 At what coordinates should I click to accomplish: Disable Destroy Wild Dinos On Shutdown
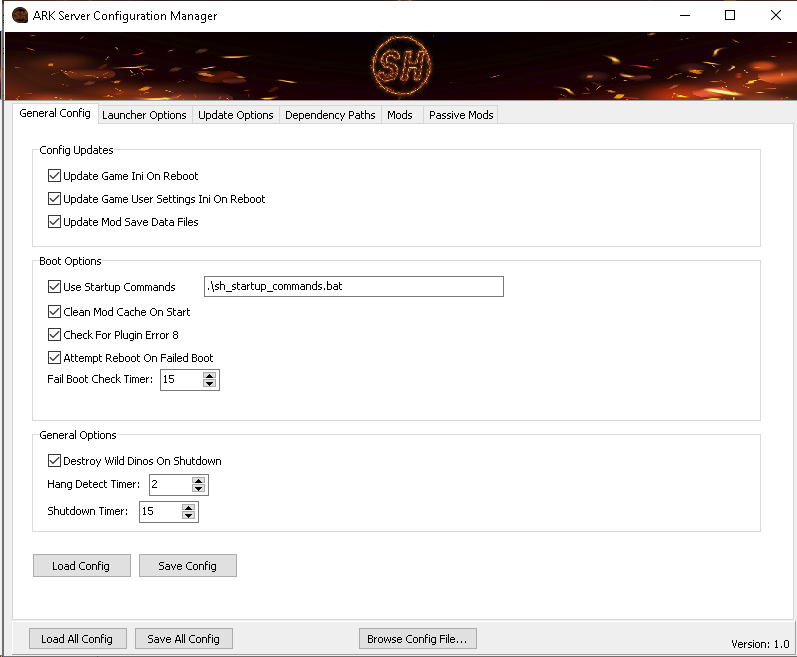[x=55, y=461]
